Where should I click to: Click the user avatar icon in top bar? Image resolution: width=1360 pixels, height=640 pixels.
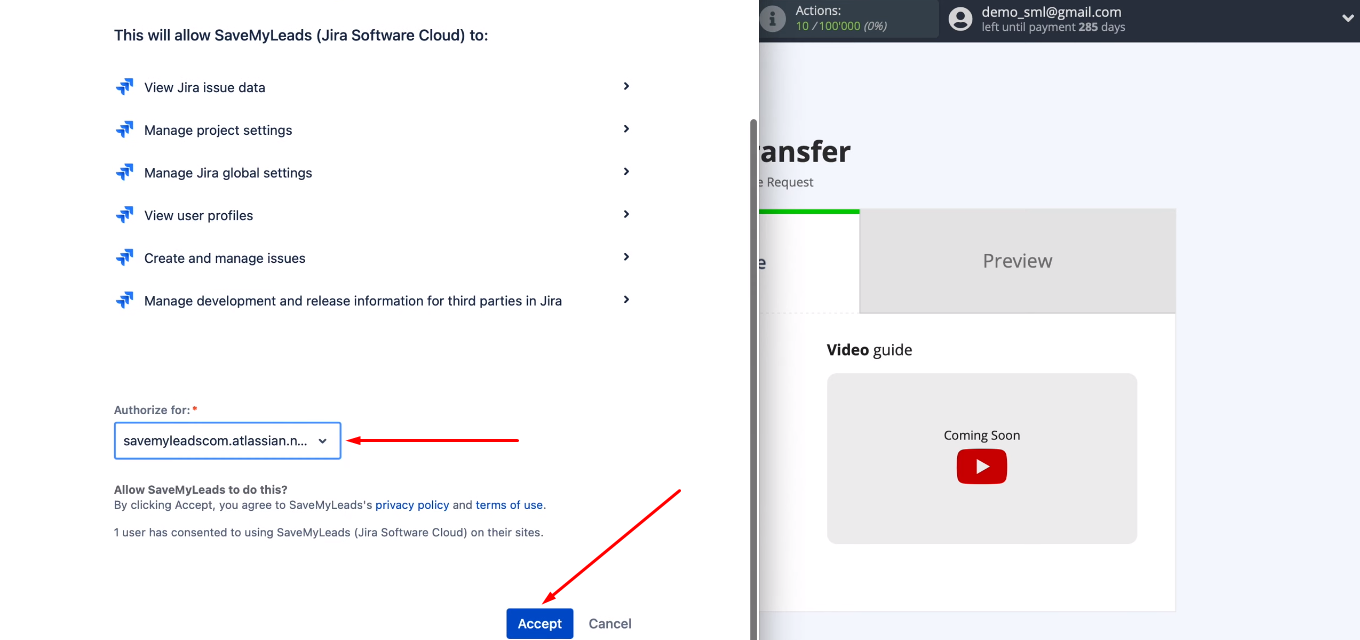tap(961, 19)
